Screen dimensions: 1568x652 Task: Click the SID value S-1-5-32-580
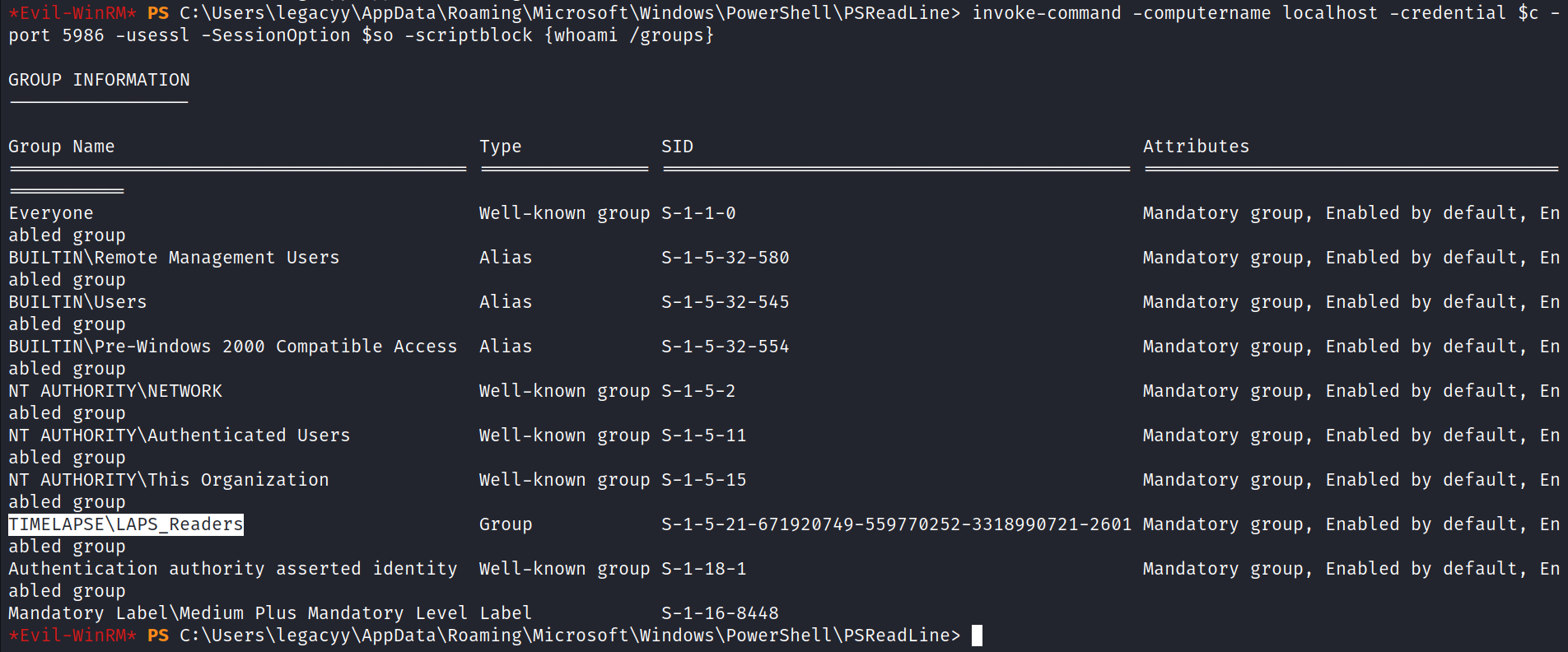725,258
